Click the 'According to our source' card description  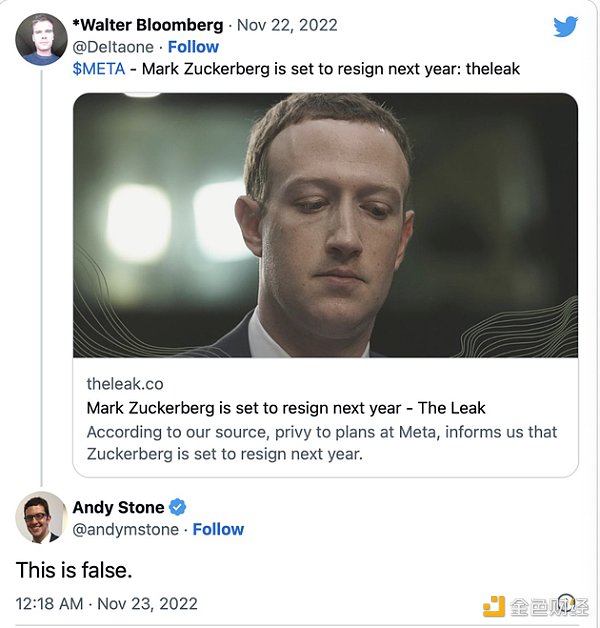[x=320, y=443]
